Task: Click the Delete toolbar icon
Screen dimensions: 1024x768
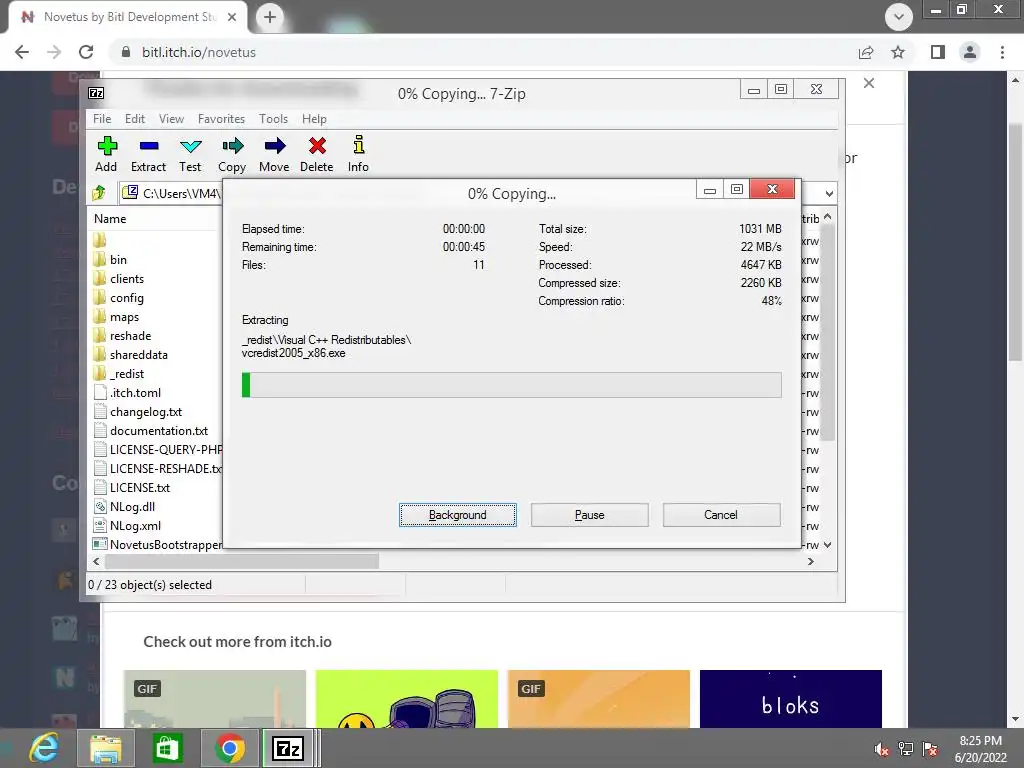Action: pyautogui.click(x=317, y=155)
